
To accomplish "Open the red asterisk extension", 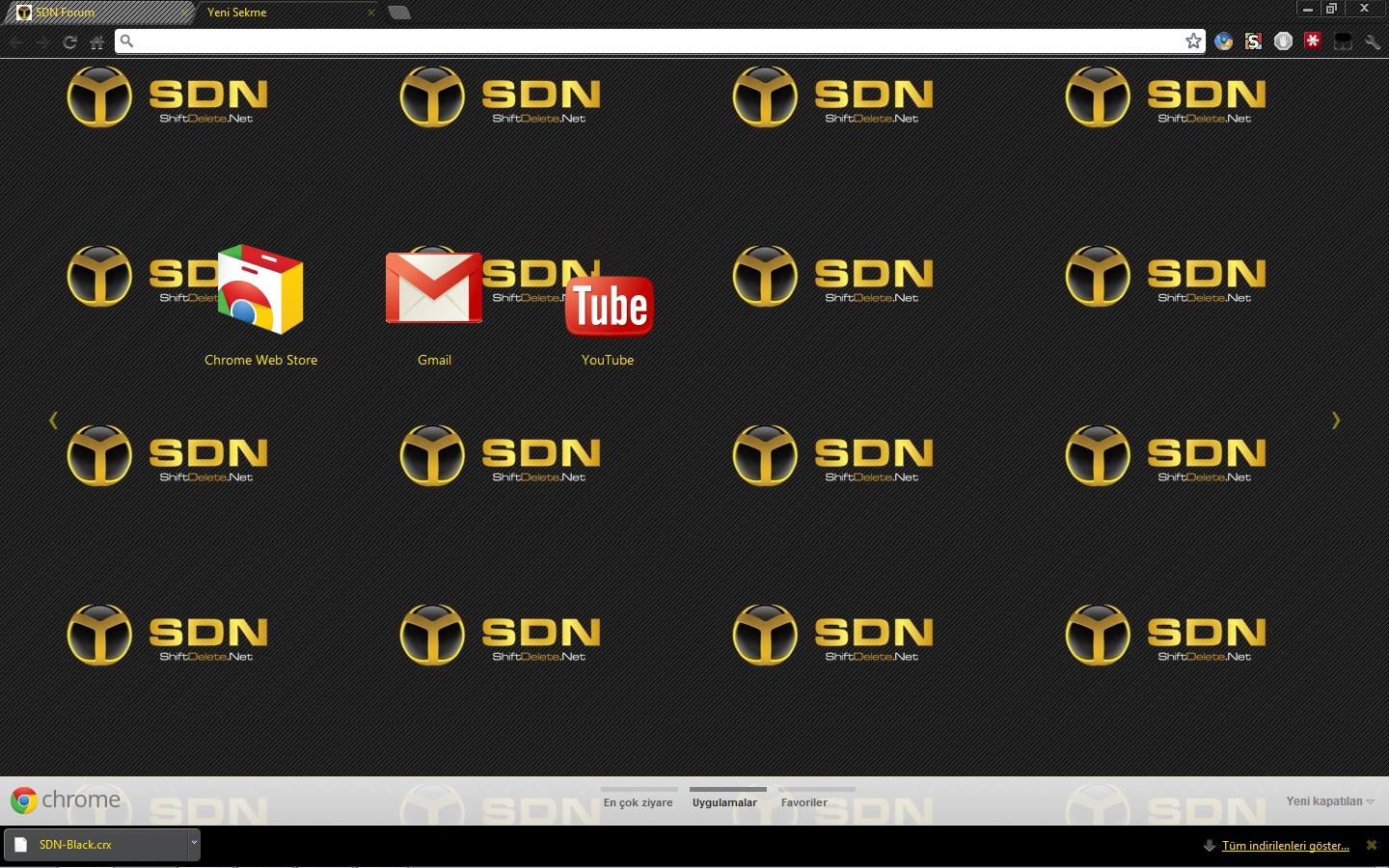I will click(1313, 41).
